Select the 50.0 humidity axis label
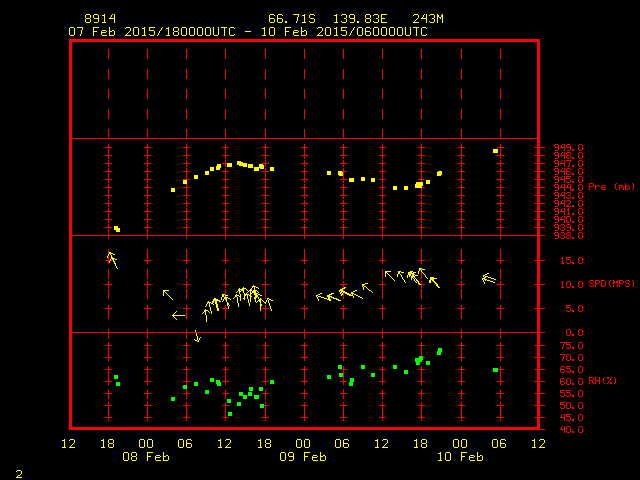 click(x=571, y=406)
